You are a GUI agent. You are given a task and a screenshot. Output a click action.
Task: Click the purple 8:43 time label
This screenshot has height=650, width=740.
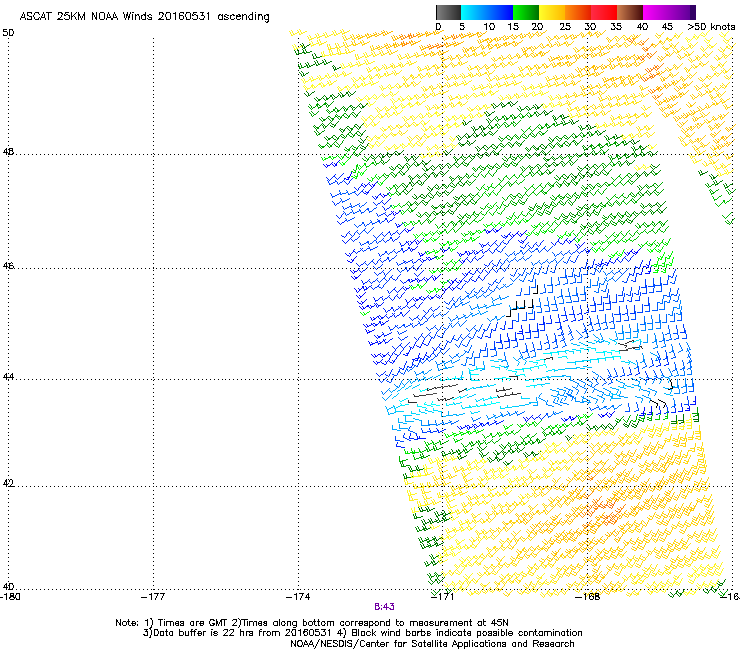[x=384, y=607]
